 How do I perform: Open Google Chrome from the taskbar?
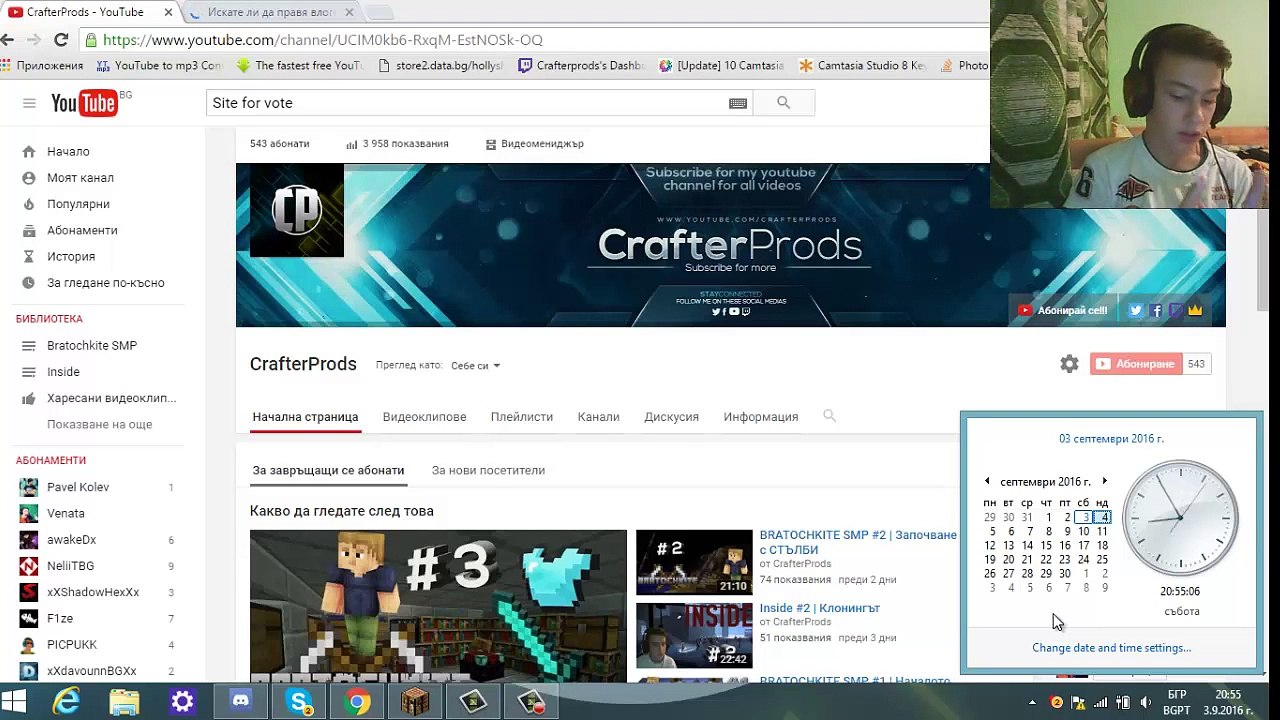pyautogui.click(x=357, y=702)
